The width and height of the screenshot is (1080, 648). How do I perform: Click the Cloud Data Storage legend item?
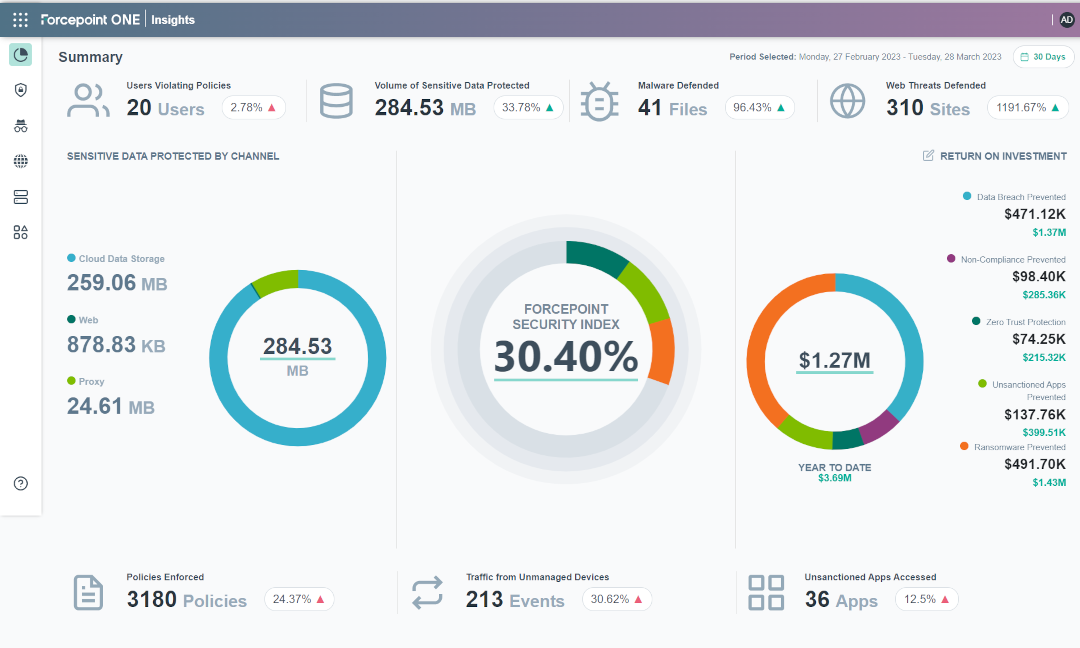116,259
